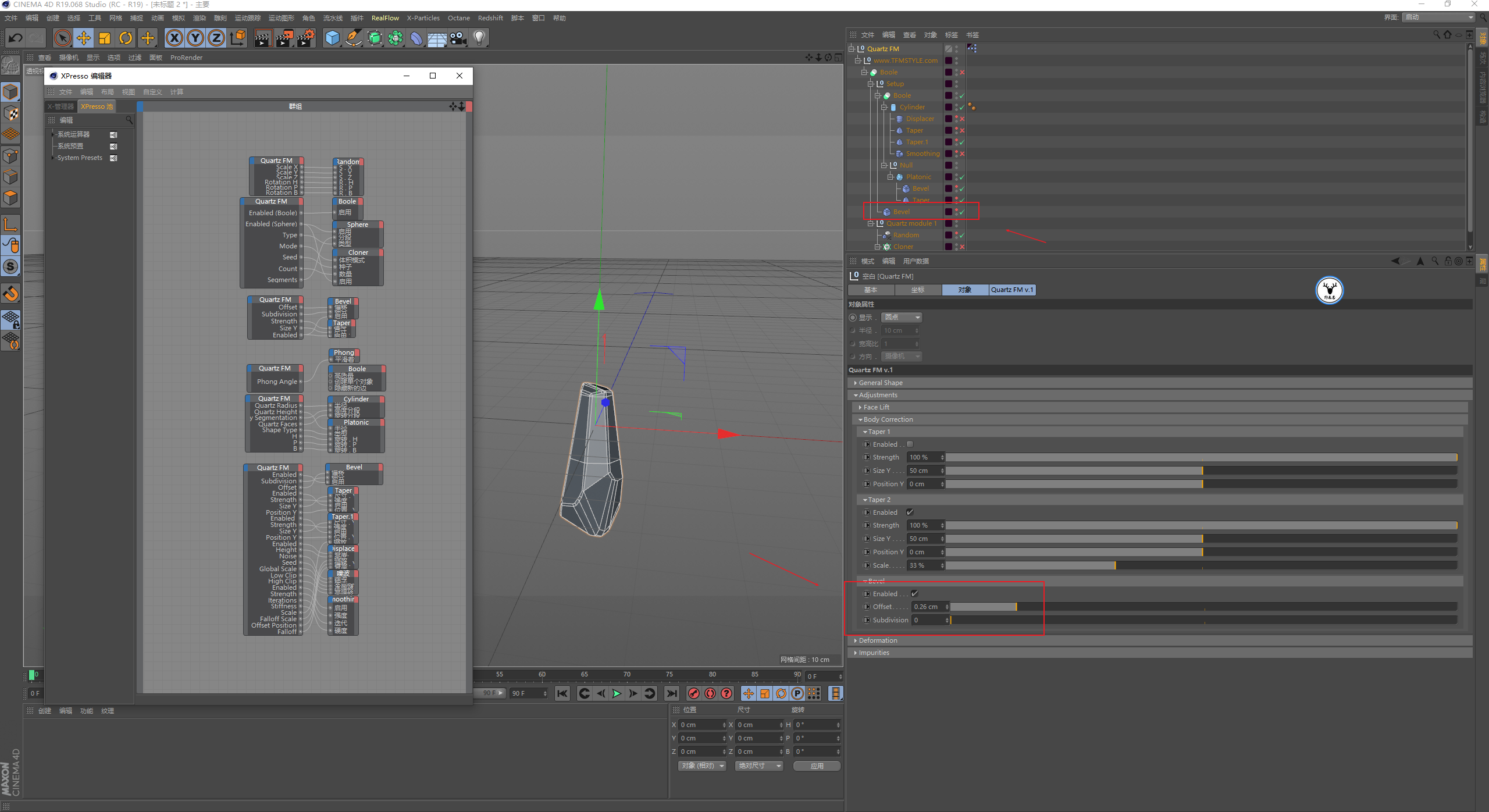Open the RealFlow menu

point(385,18)
